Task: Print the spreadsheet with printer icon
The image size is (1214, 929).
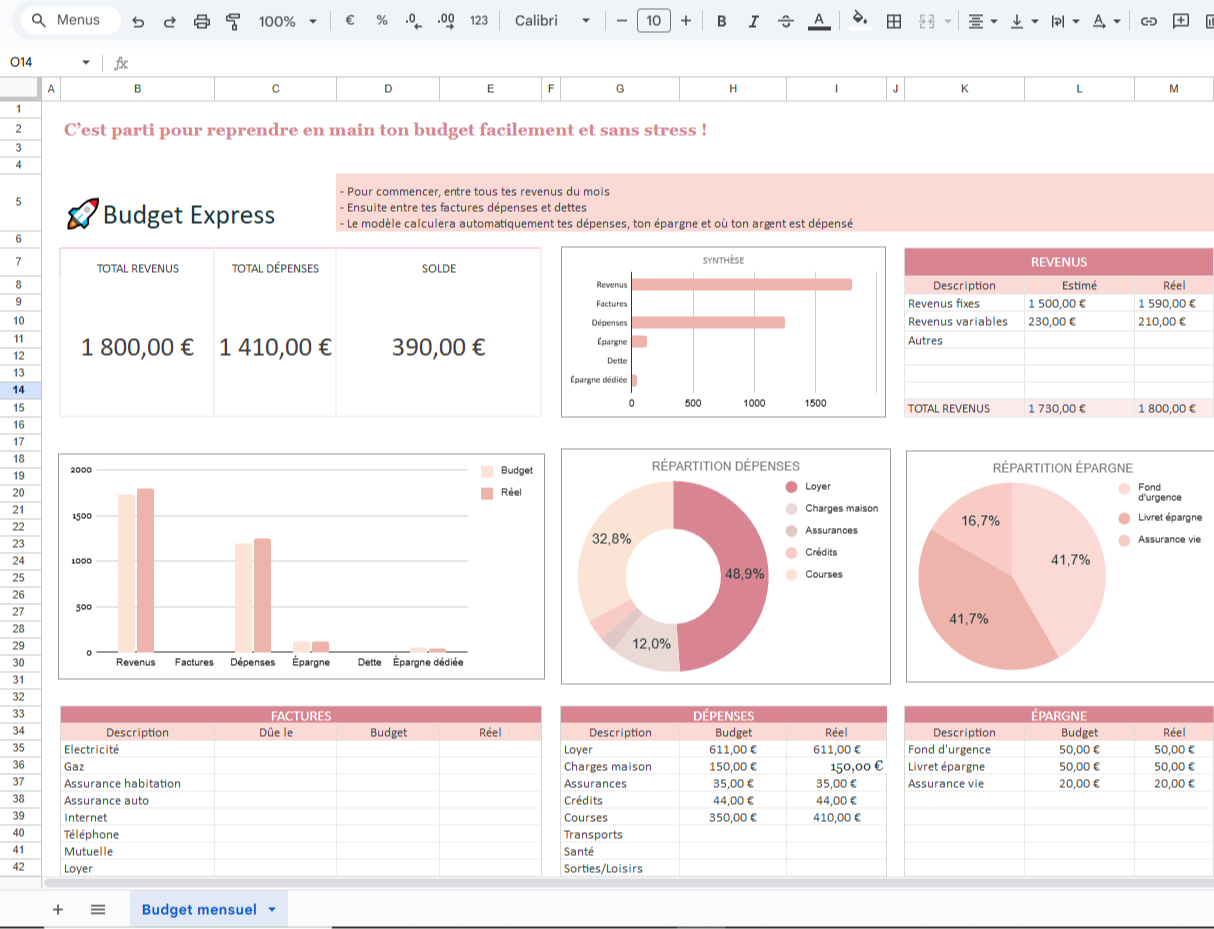Action: pyautogui.click(x=202, y=21)
